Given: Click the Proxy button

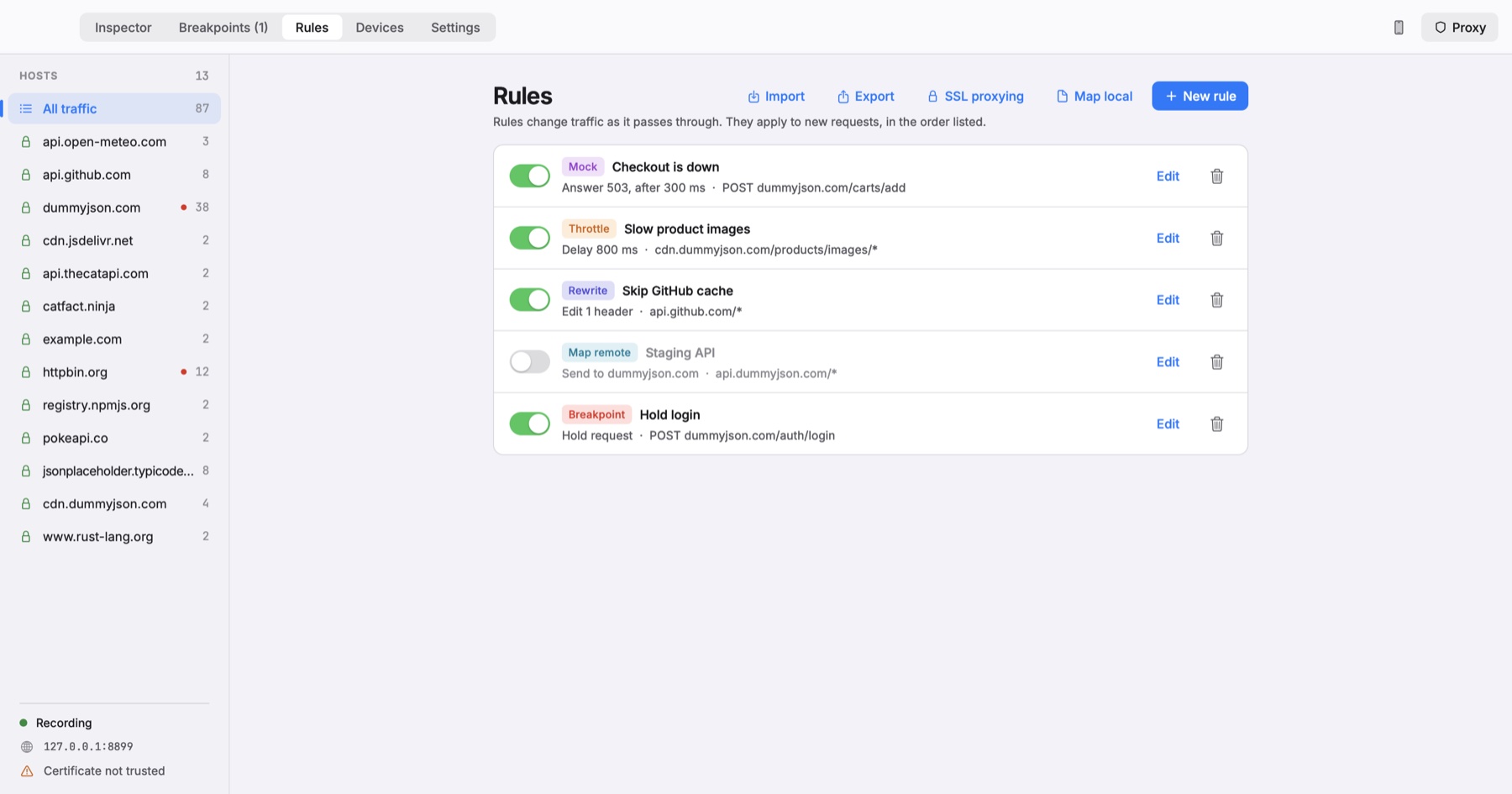Looking at the screenshot, I should (x=1459, y=28).
